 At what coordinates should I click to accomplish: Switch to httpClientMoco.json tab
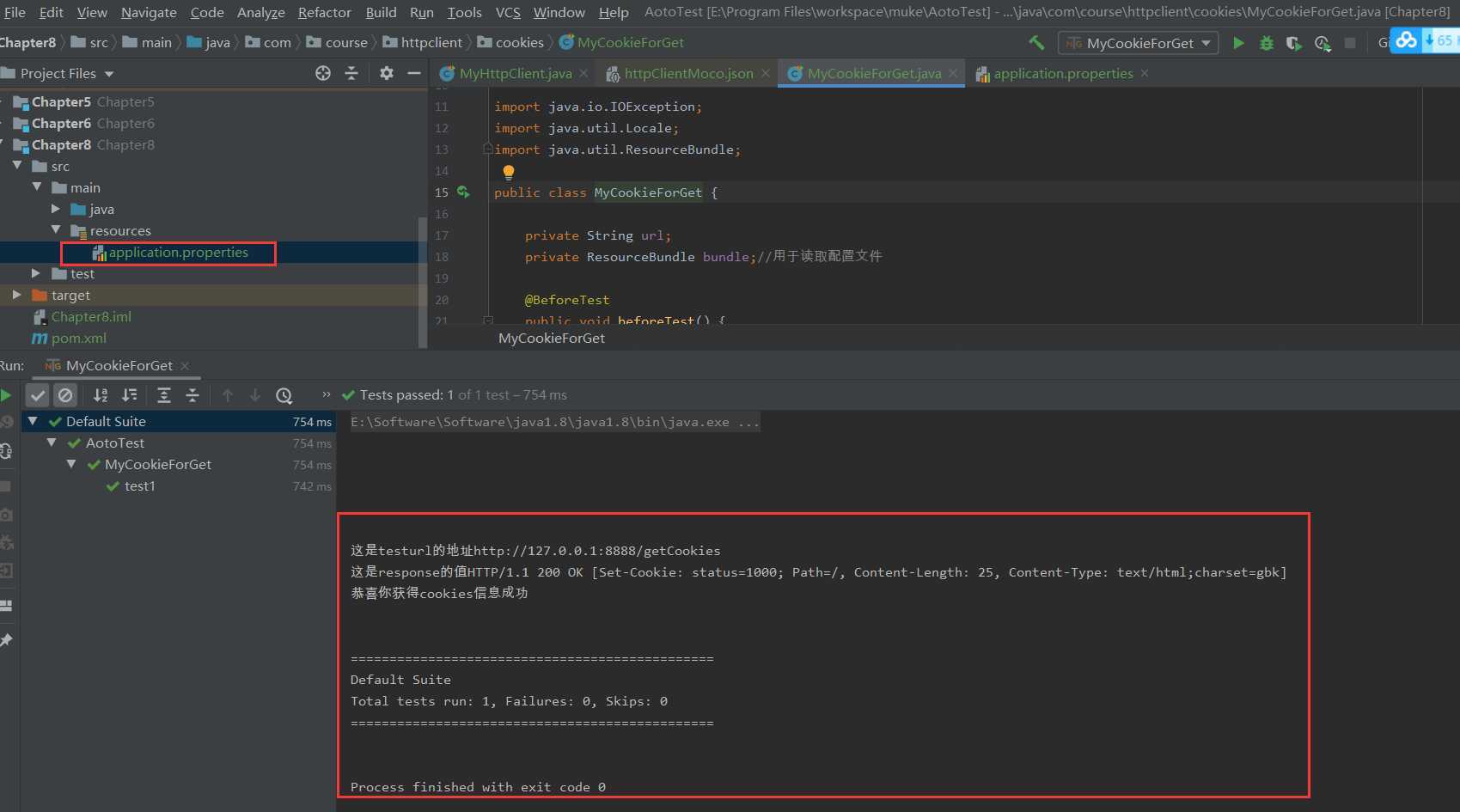pos(687,74)
